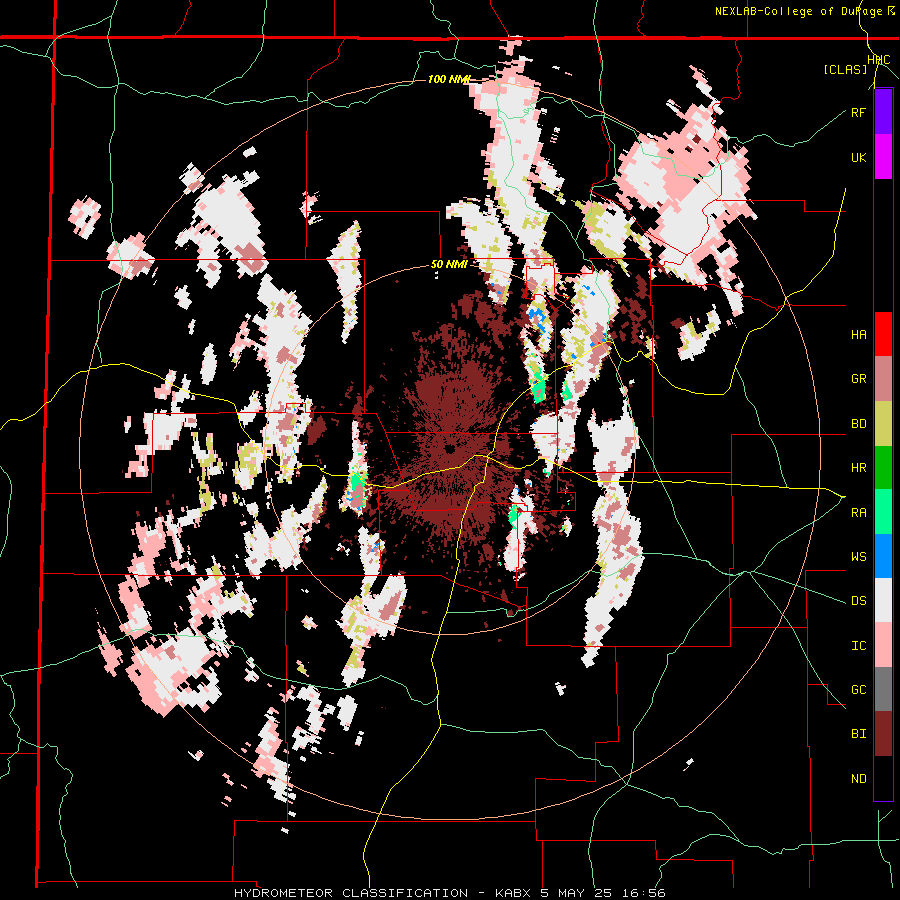Click the UK magenta legend swatch
This screenshot has width=900, height=900.
point(883,157)
